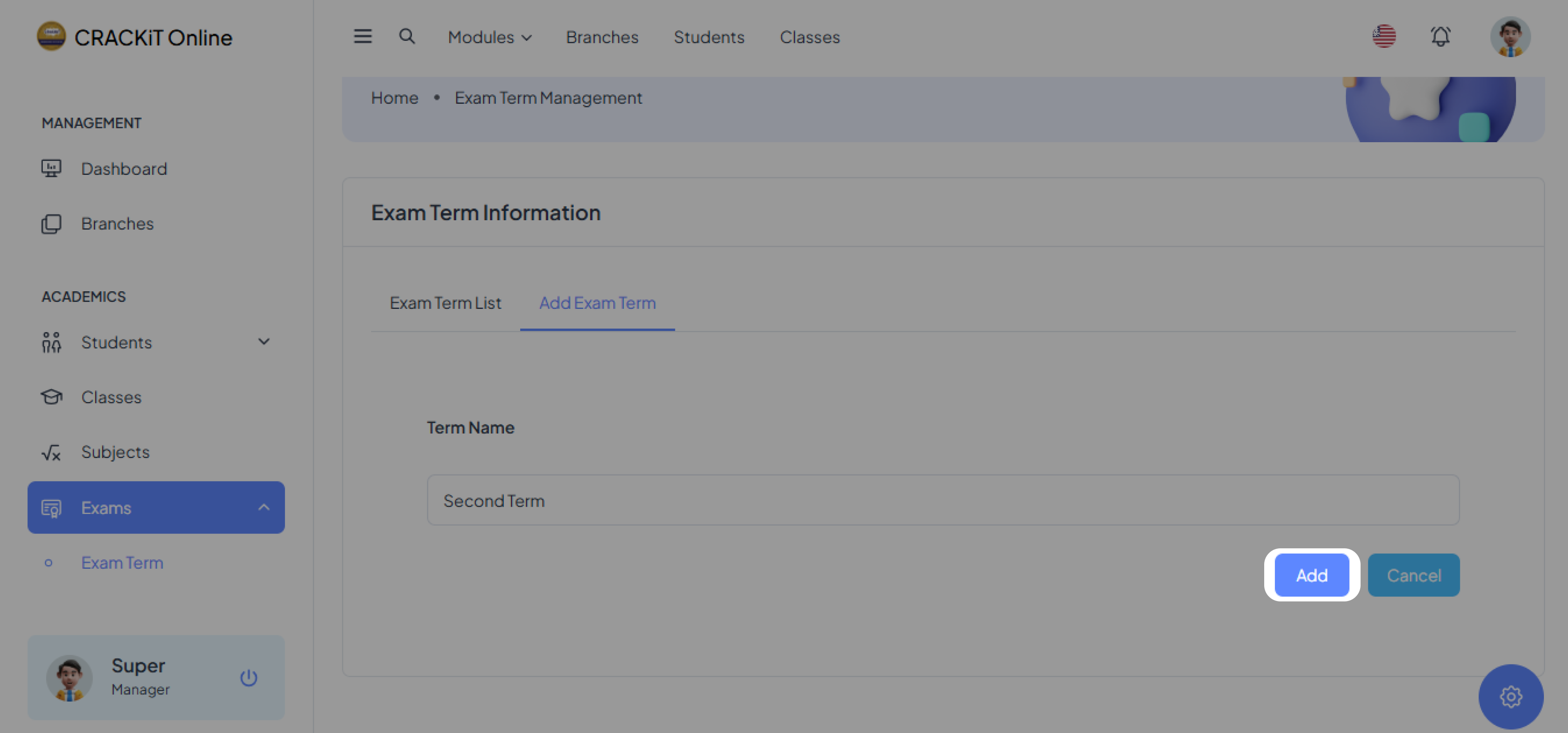The image size is (1568, 733).
Task: Expand the Students sidebar submenu
Action: point(263,342)
